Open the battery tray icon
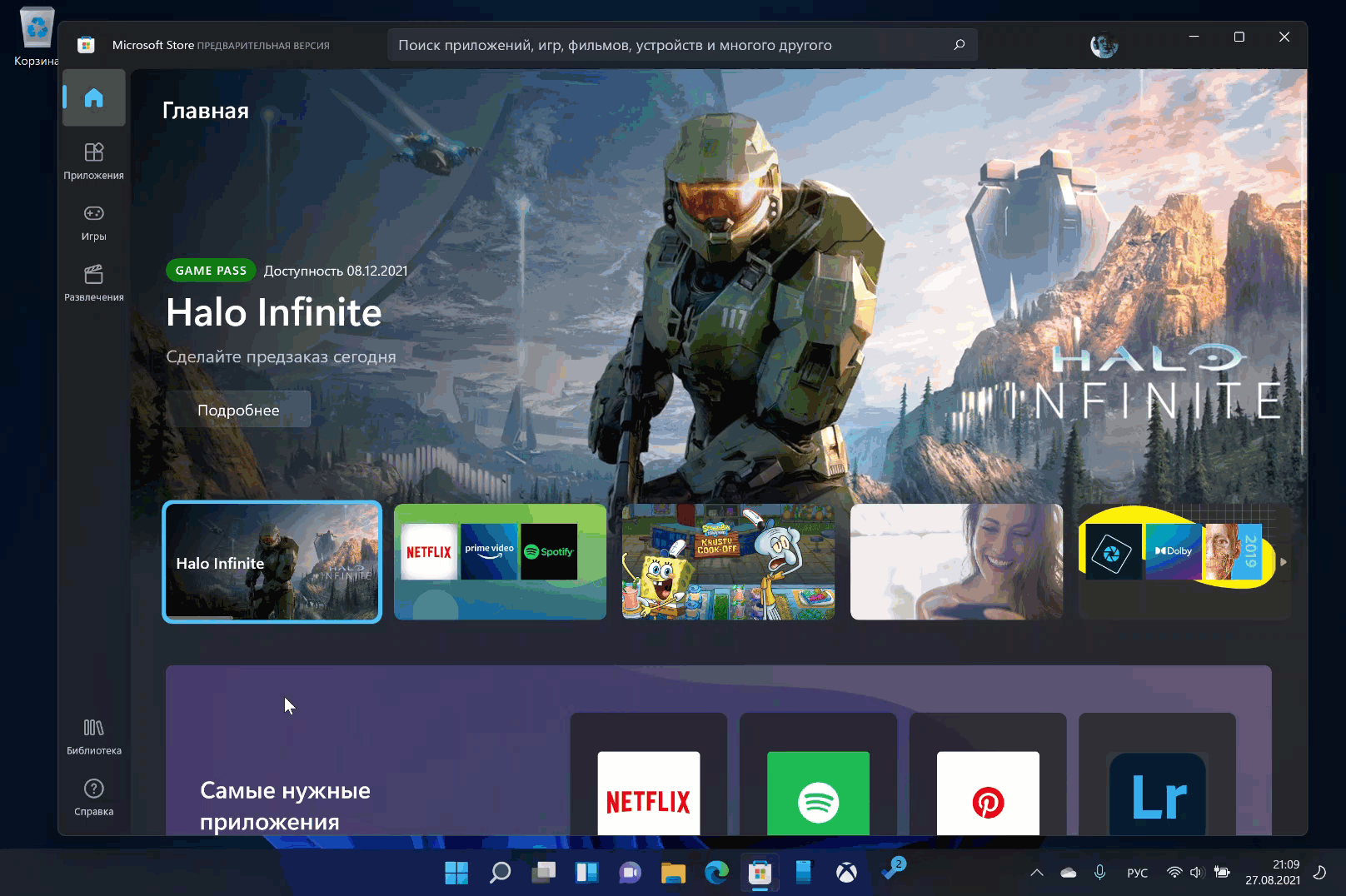The height and width of the screenshot is (896, 1346). tap(1222, 873)
